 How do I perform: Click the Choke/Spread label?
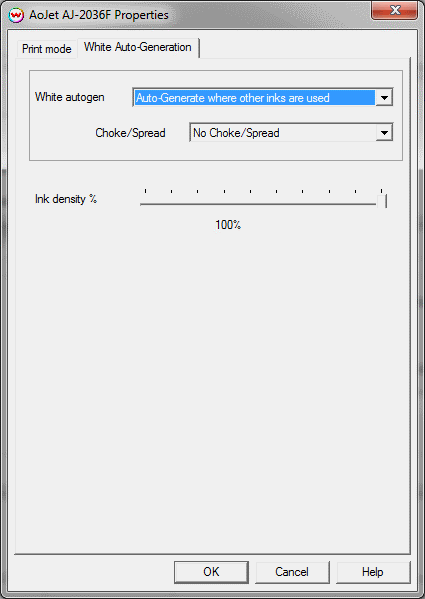coord(130,133)
